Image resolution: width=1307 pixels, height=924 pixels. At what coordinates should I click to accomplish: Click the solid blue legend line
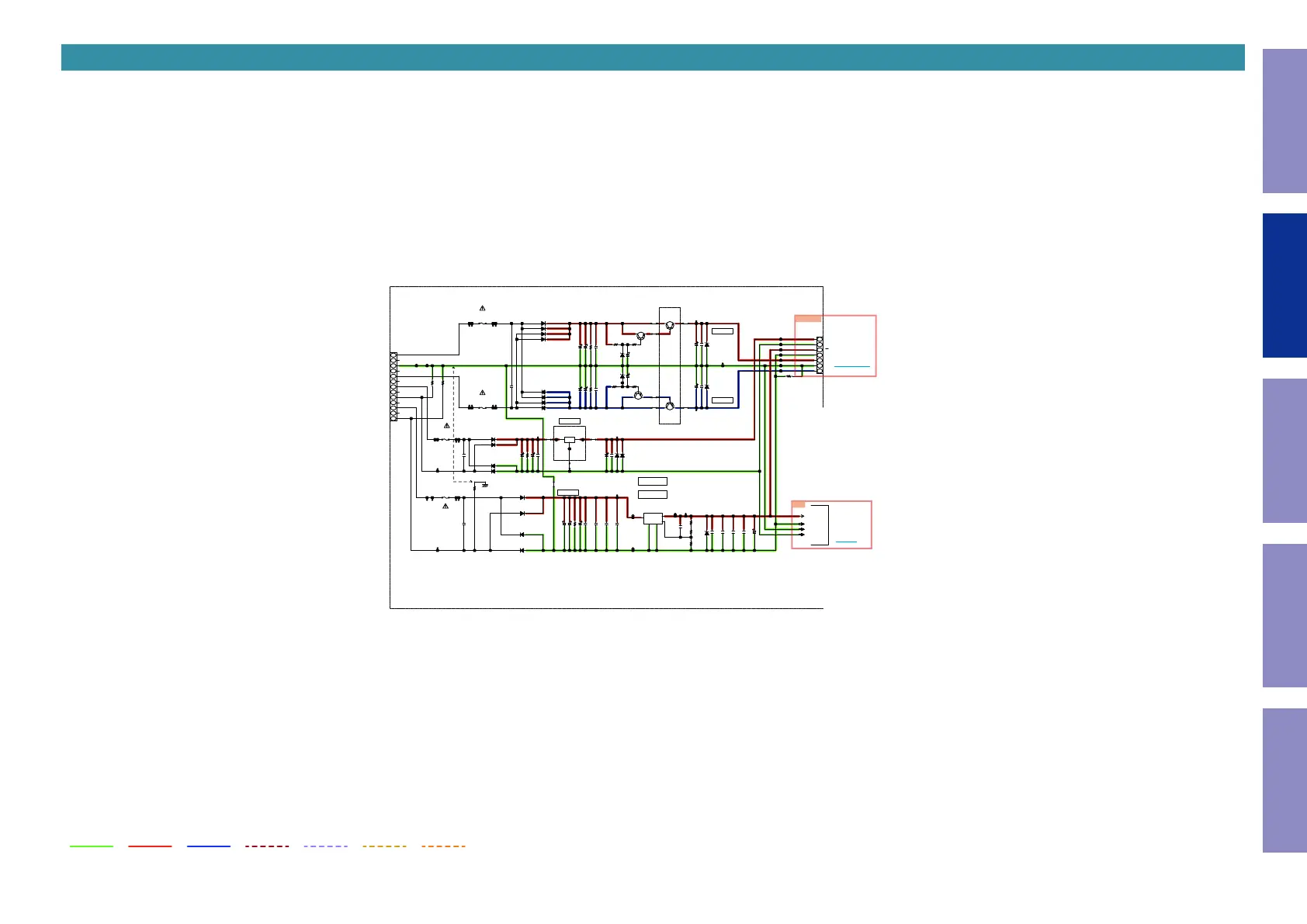[209, 846]
